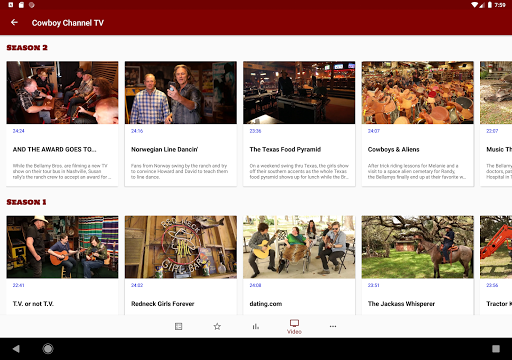
Task: Open 'AND THE AWARD GOES TO...' episode thumbnail
Action: 62,92
